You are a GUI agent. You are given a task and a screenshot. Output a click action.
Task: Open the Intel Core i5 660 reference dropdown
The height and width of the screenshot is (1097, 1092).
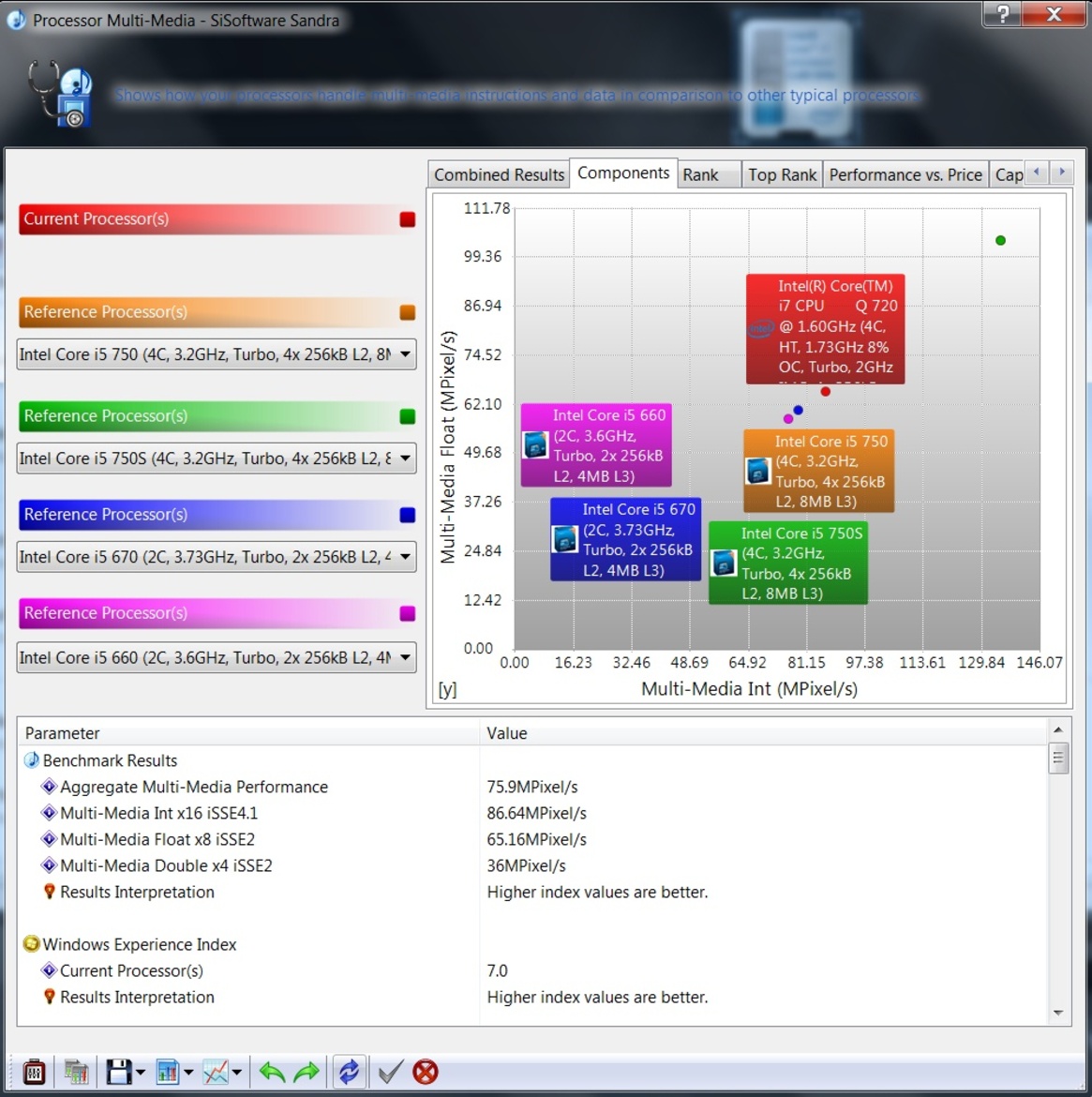[x=217, y=657]
